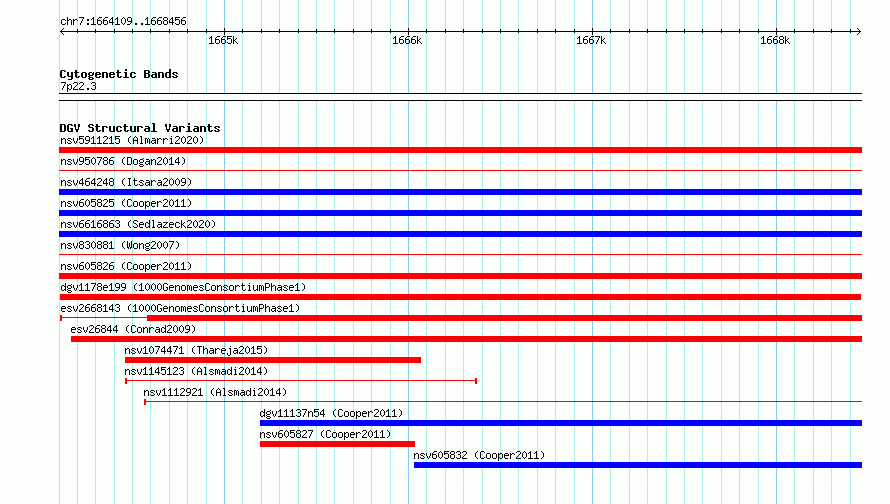Open nsv605827 (Cooper2011) label
Image resolution: width=890 pixels, height=504 pixels.
tap(325, 434)
